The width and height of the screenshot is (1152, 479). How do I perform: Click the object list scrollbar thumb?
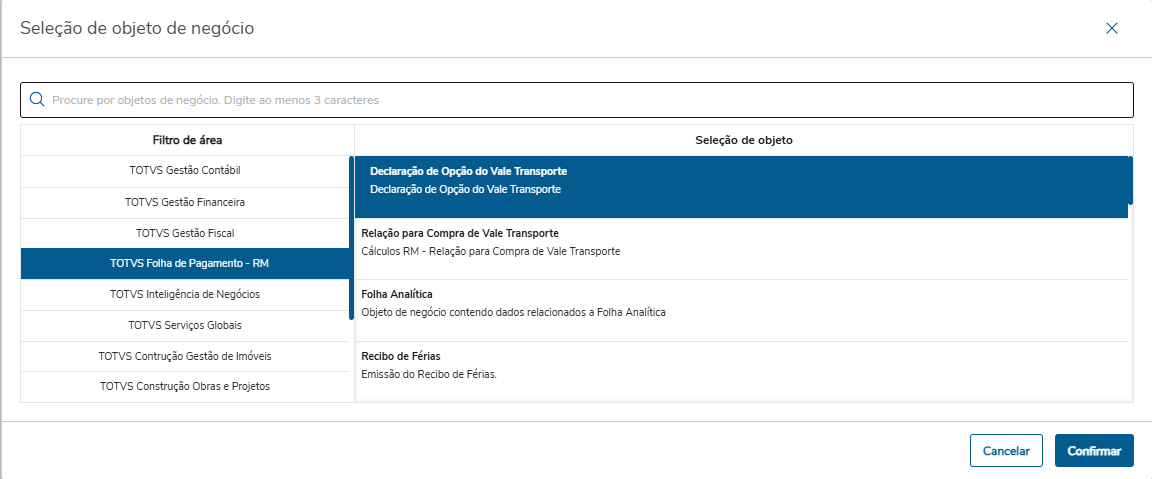click(1130, 180)
